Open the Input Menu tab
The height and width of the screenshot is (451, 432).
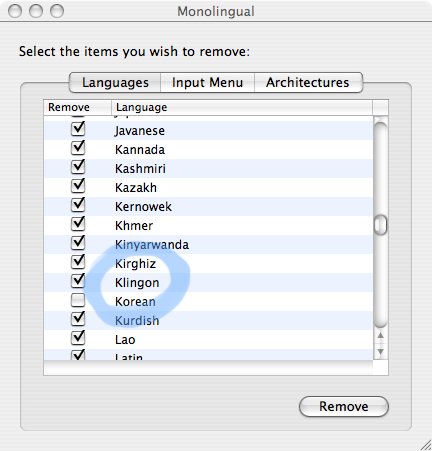pos(207,82)
